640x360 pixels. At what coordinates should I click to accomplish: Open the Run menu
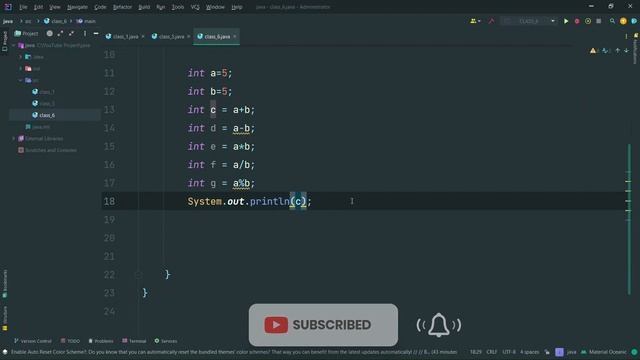(161, 7)
